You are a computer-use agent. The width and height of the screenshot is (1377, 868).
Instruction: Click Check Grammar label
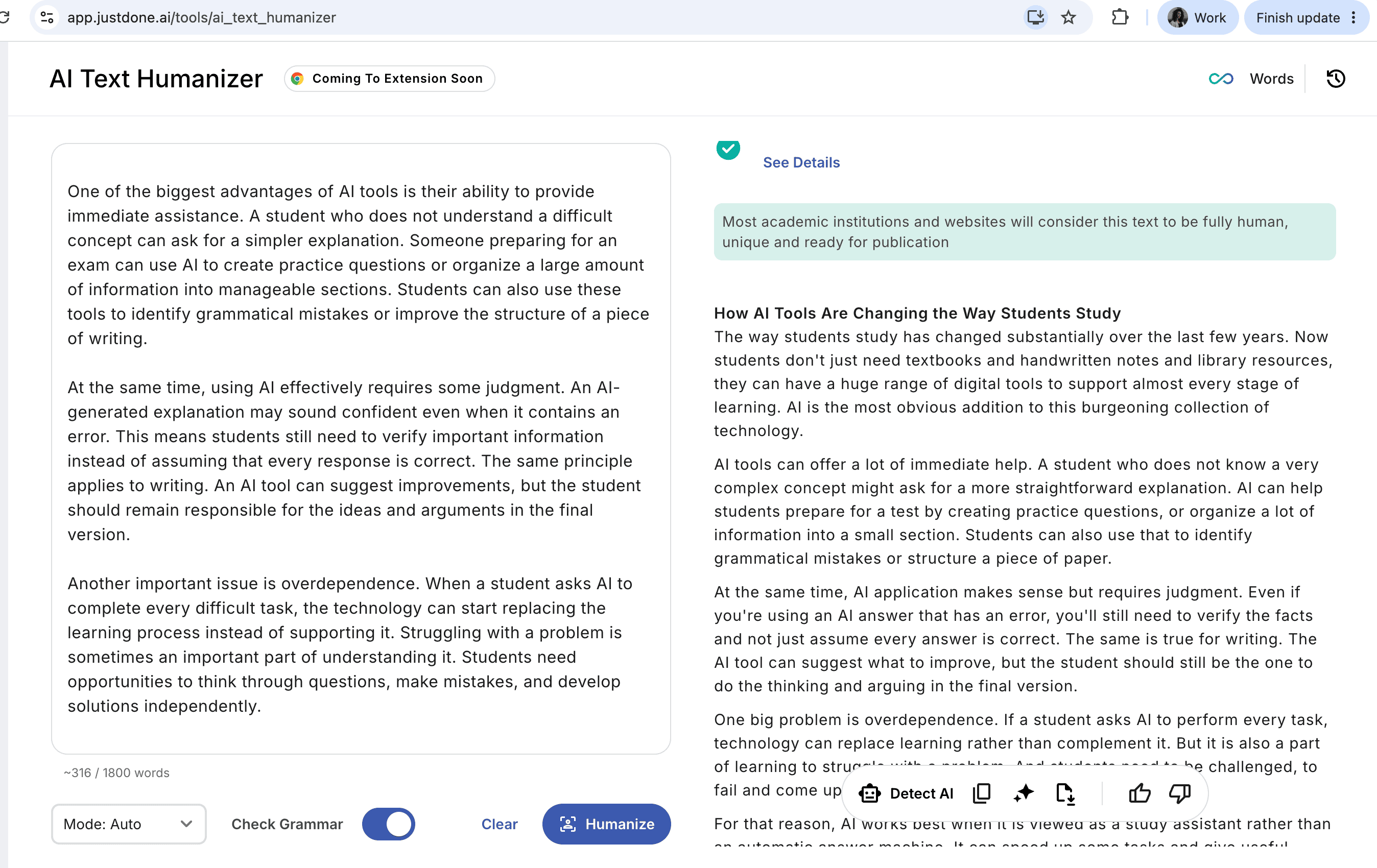coord(287,824)
